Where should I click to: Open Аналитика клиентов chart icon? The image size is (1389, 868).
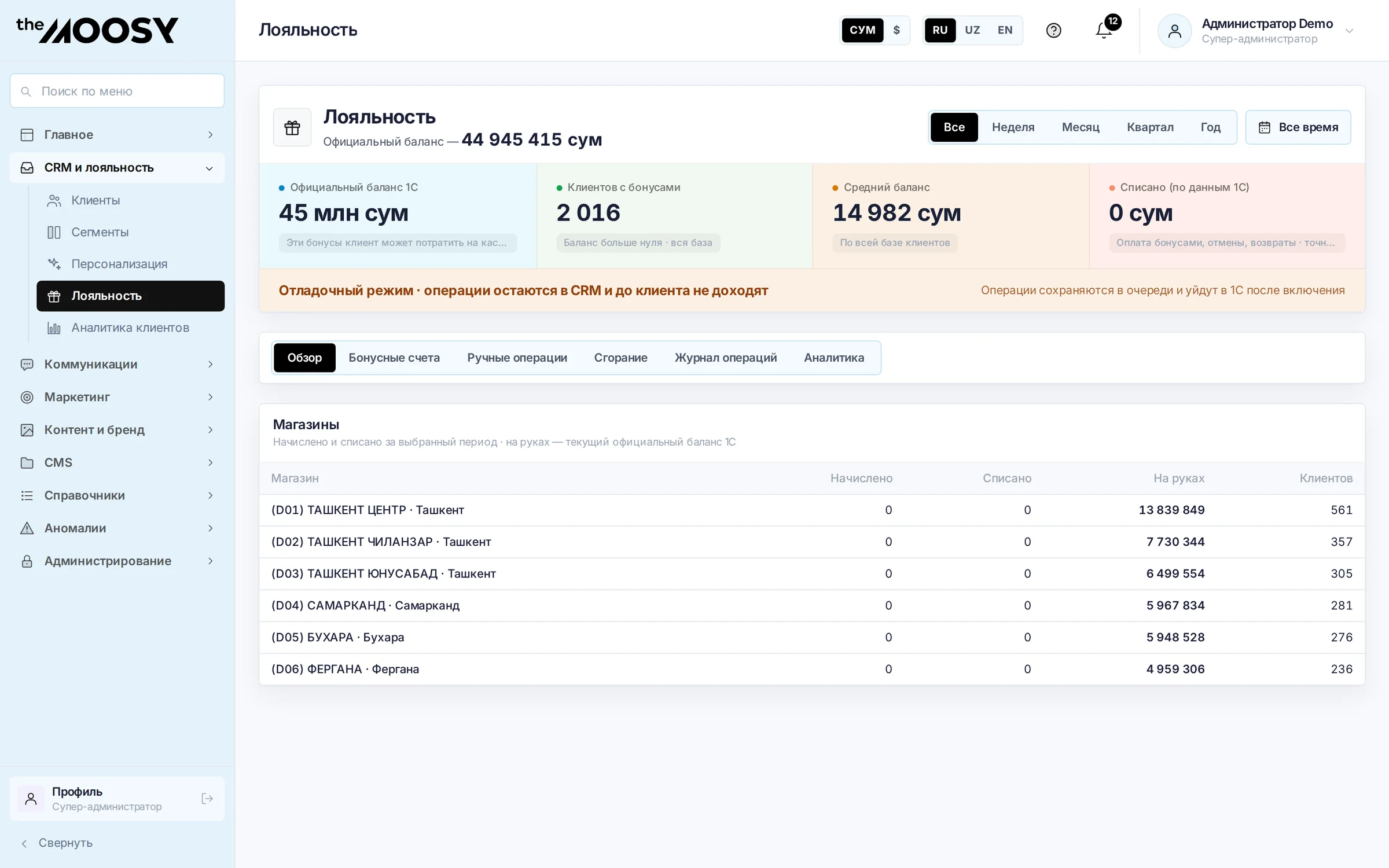coord(54,328)
